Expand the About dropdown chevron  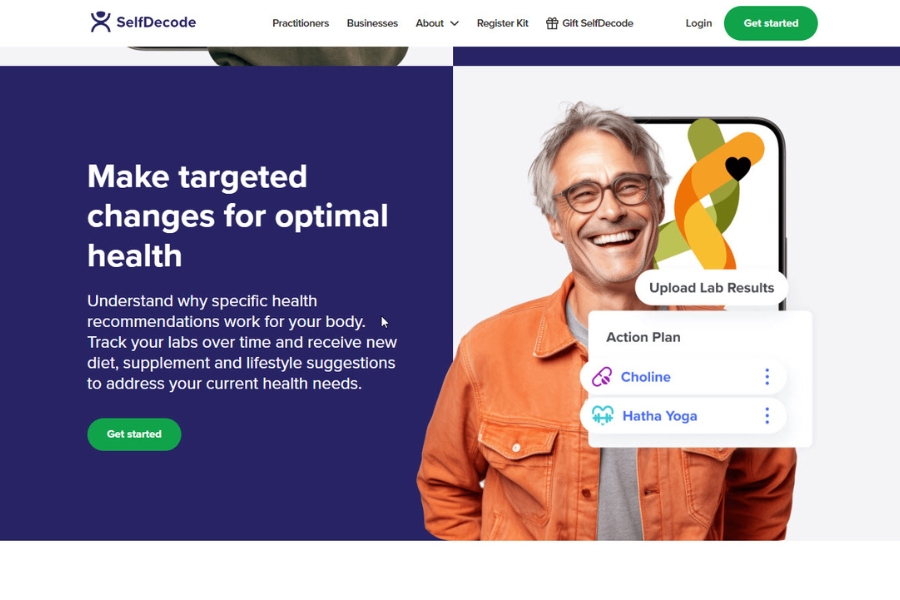pos(455,24)
